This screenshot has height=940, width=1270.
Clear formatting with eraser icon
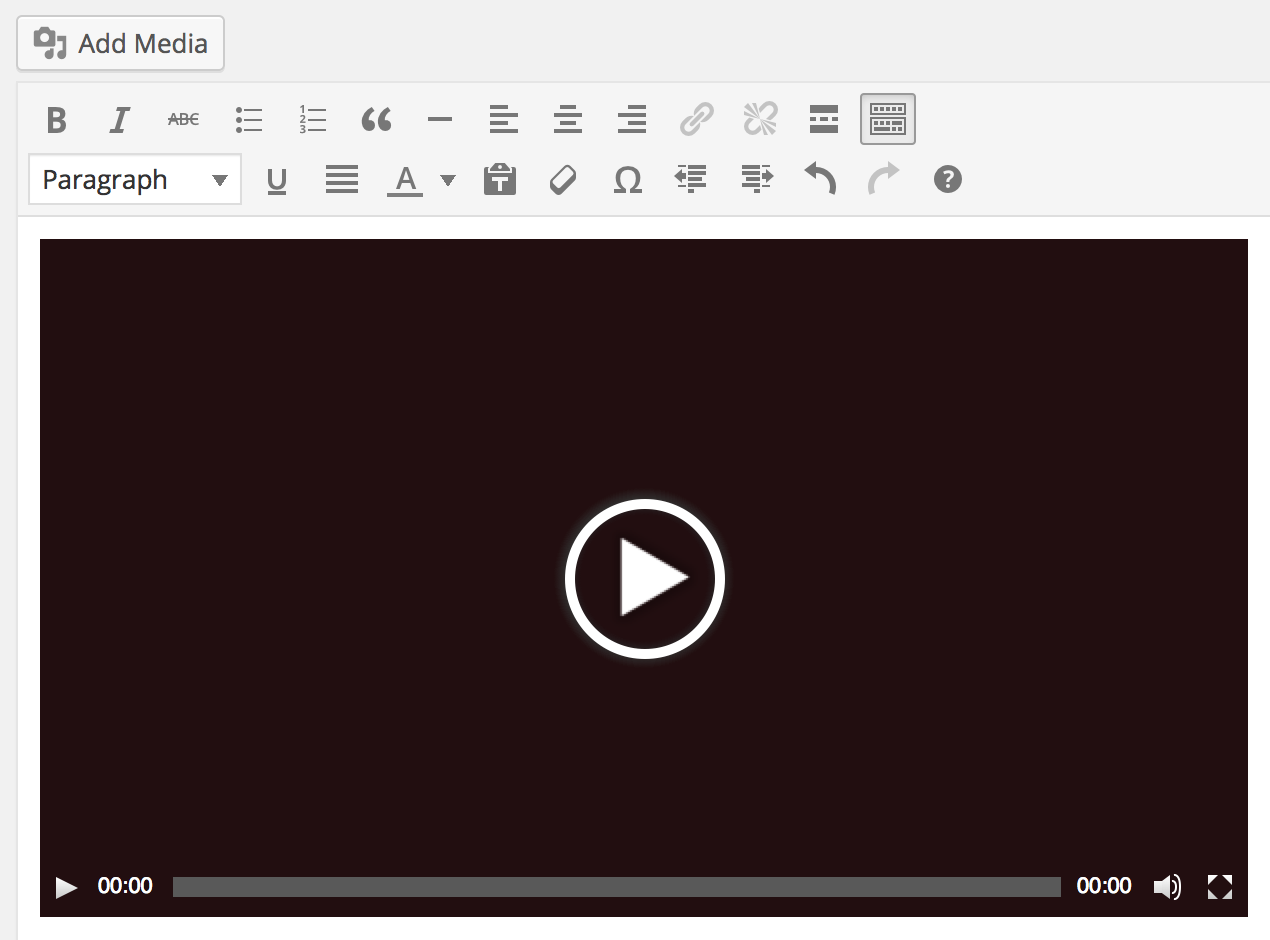pyautogui.click(x=564, y=180)
